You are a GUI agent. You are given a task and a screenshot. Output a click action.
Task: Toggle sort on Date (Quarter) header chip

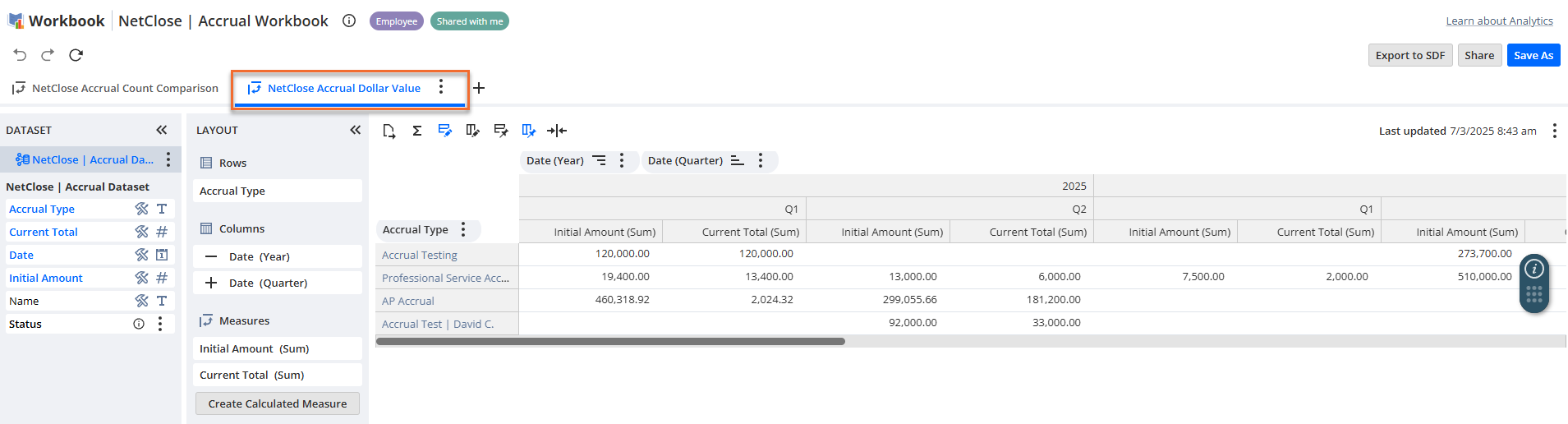pyautogui.click(x=738, y=160)
